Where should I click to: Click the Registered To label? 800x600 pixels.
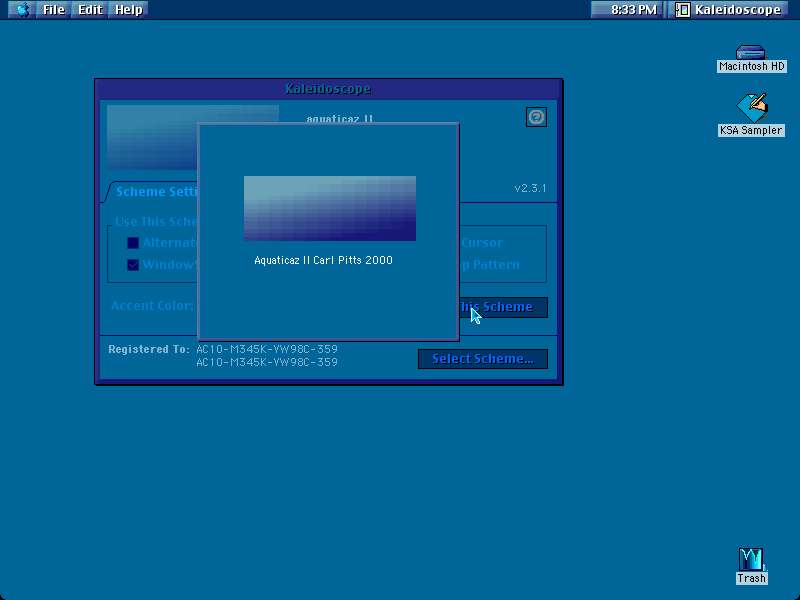pyautogui.click(x=148, y=349)
